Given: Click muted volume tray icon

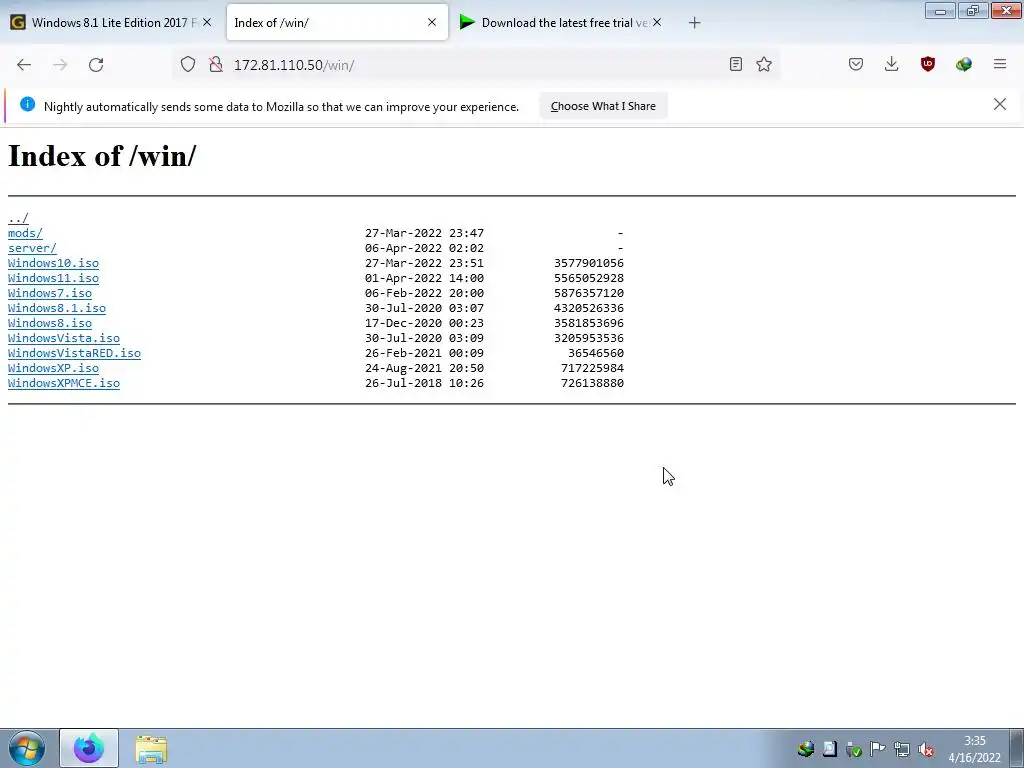Looking at the screenshot, I should point(925,749).
